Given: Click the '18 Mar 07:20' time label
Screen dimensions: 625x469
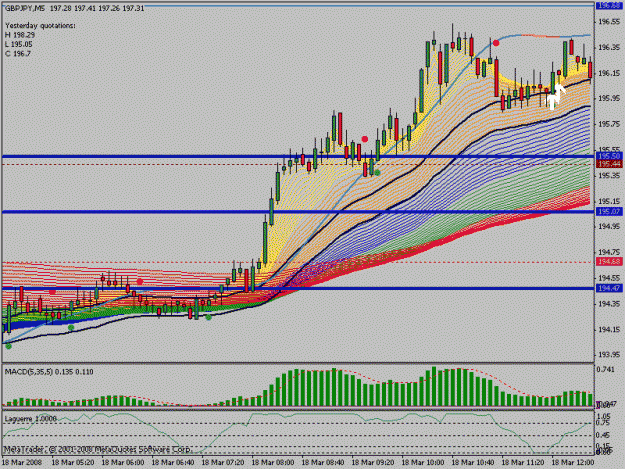Looking at the screenshot, I should tap(223, 462).
